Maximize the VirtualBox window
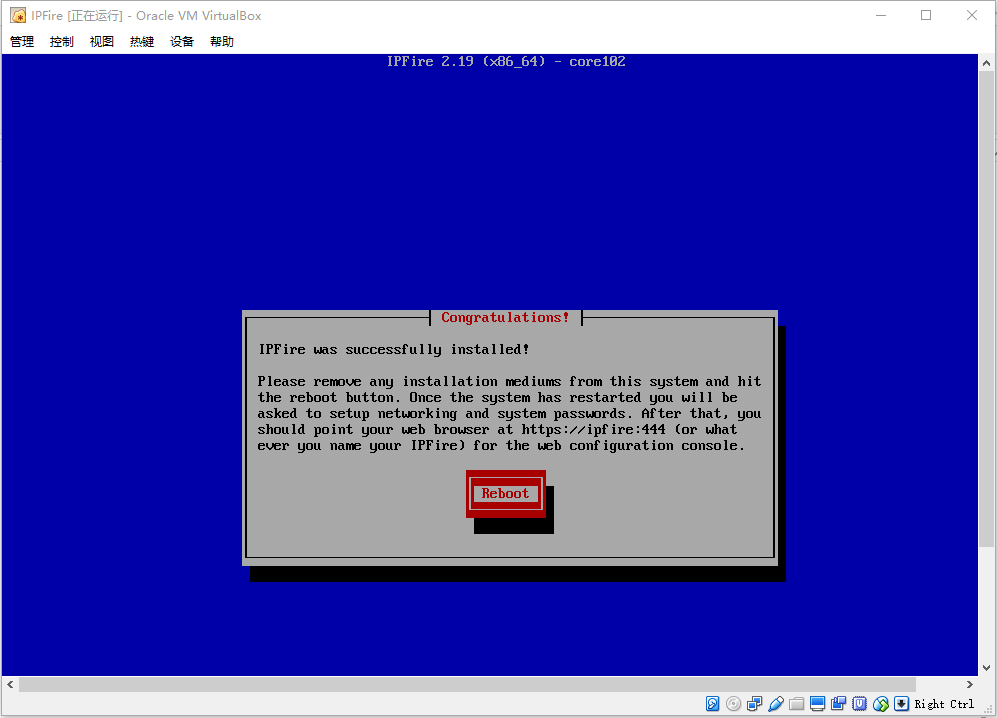The height and width of the screenshot is (718, 997). [926, 15]
